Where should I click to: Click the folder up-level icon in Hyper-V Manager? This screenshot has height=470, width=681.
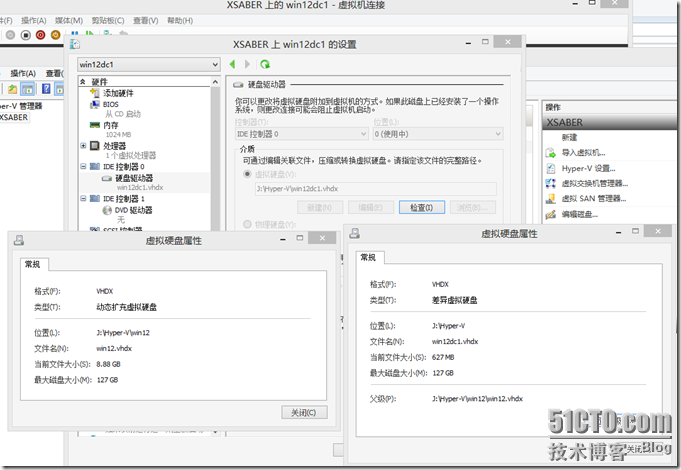[12, 89]
